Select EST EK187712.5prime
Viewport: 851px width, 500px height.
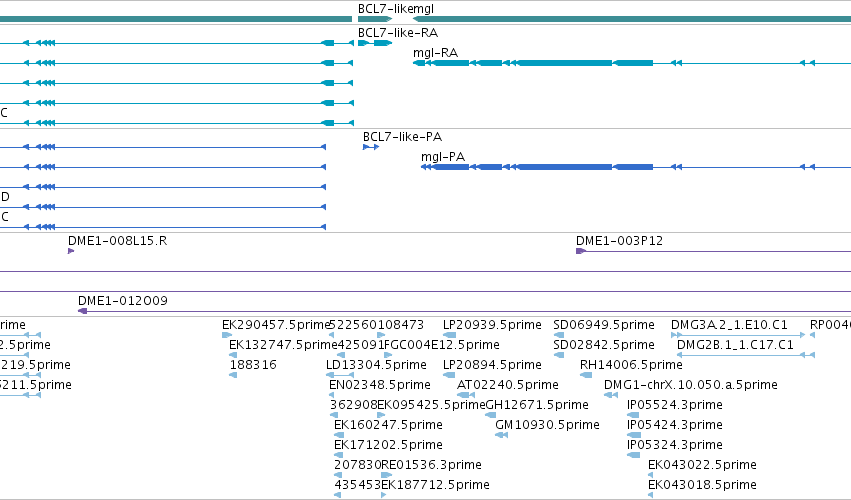(x=435, y=485)
